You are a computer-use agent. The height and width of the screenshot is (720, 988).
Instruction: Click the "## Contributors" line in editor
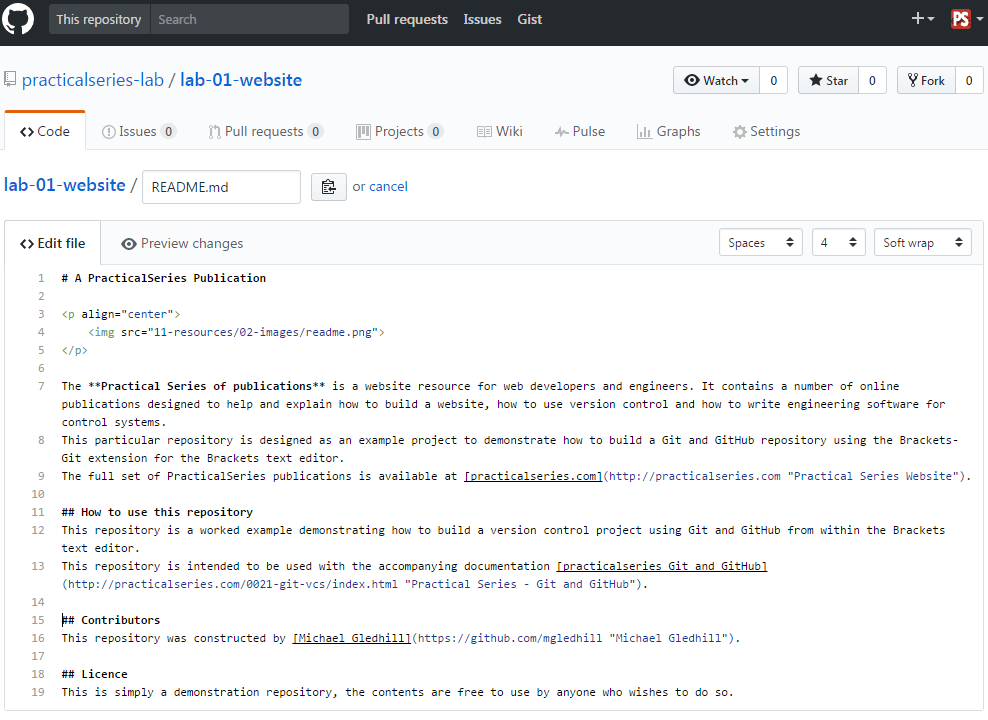111,620
